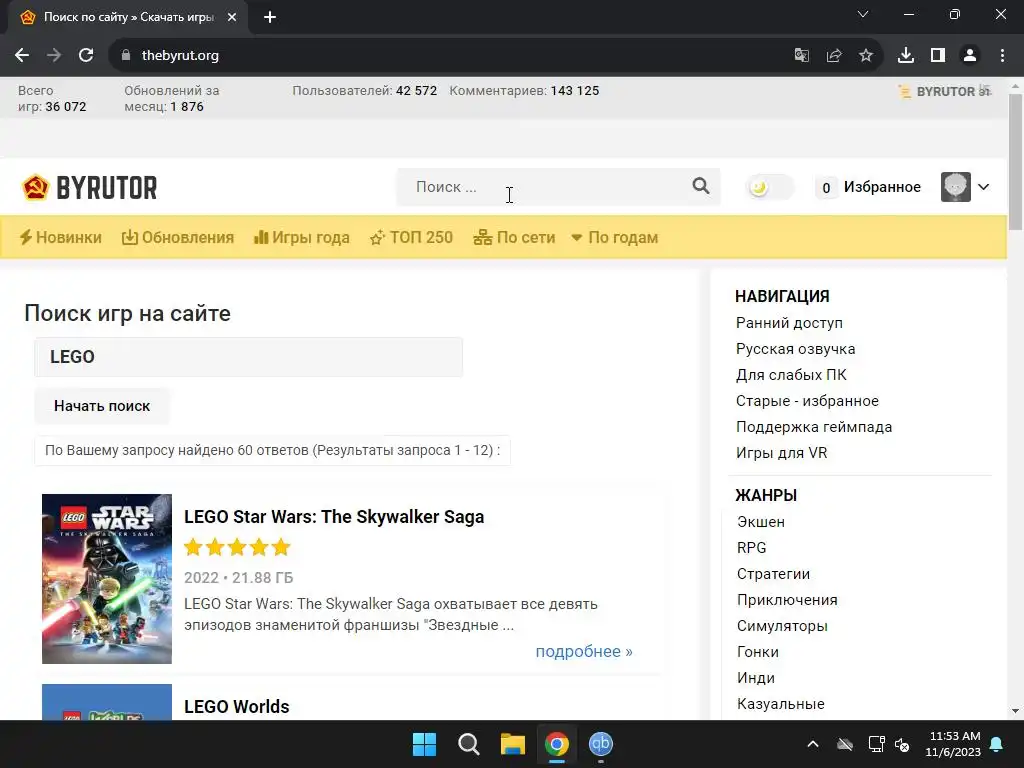Open Русская озвучка navigation link
This screenshot has width=1024, height=768.
[795, 349]
